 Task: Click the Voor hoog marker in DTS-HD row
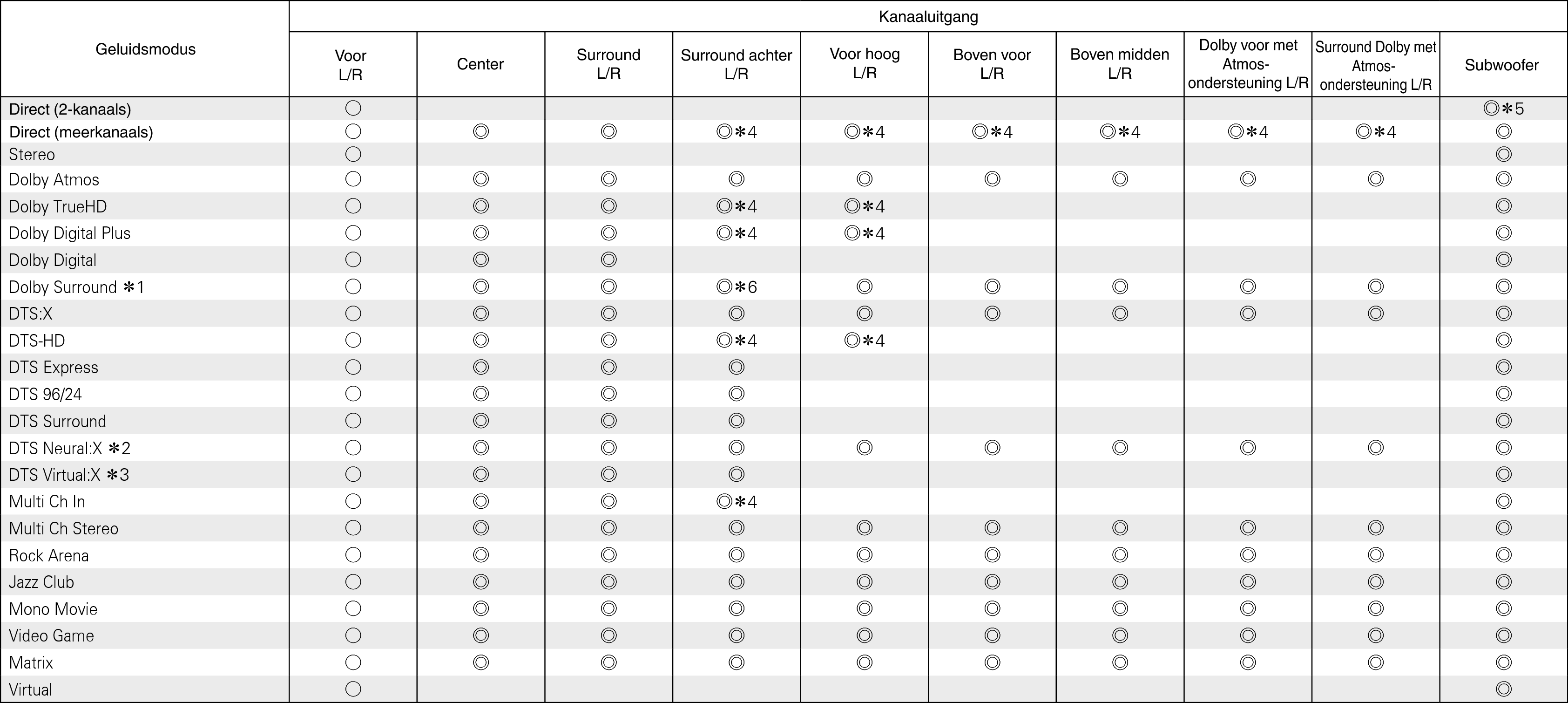pyautogui.click(x=864, y=341)
